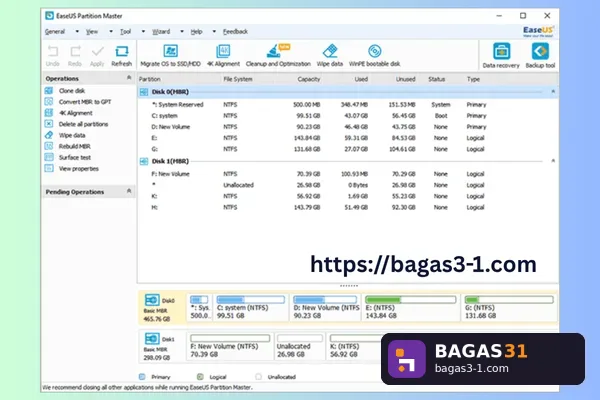Choose Delete all partitions operation
This screenshot has height=400, width=600.
[83, 124]
